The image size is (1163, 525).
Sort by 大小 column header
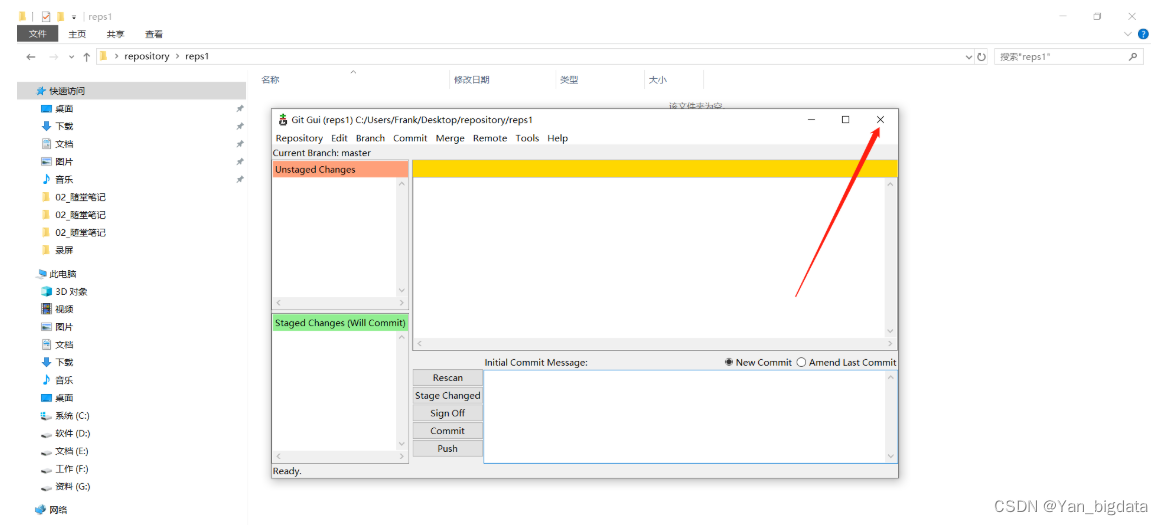tap(658, 80)
